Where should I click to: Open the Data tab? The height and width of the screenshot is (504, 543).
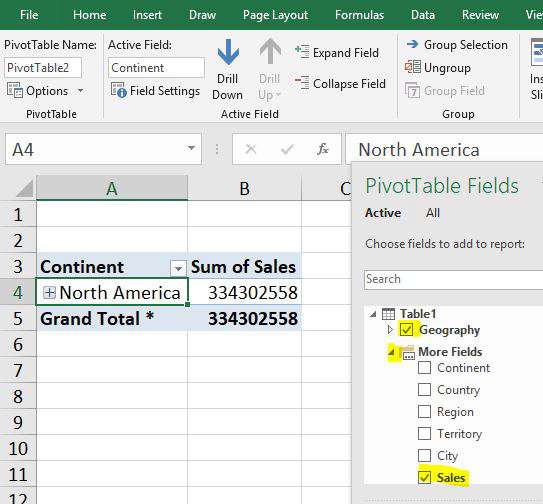[x=423, y=15]
